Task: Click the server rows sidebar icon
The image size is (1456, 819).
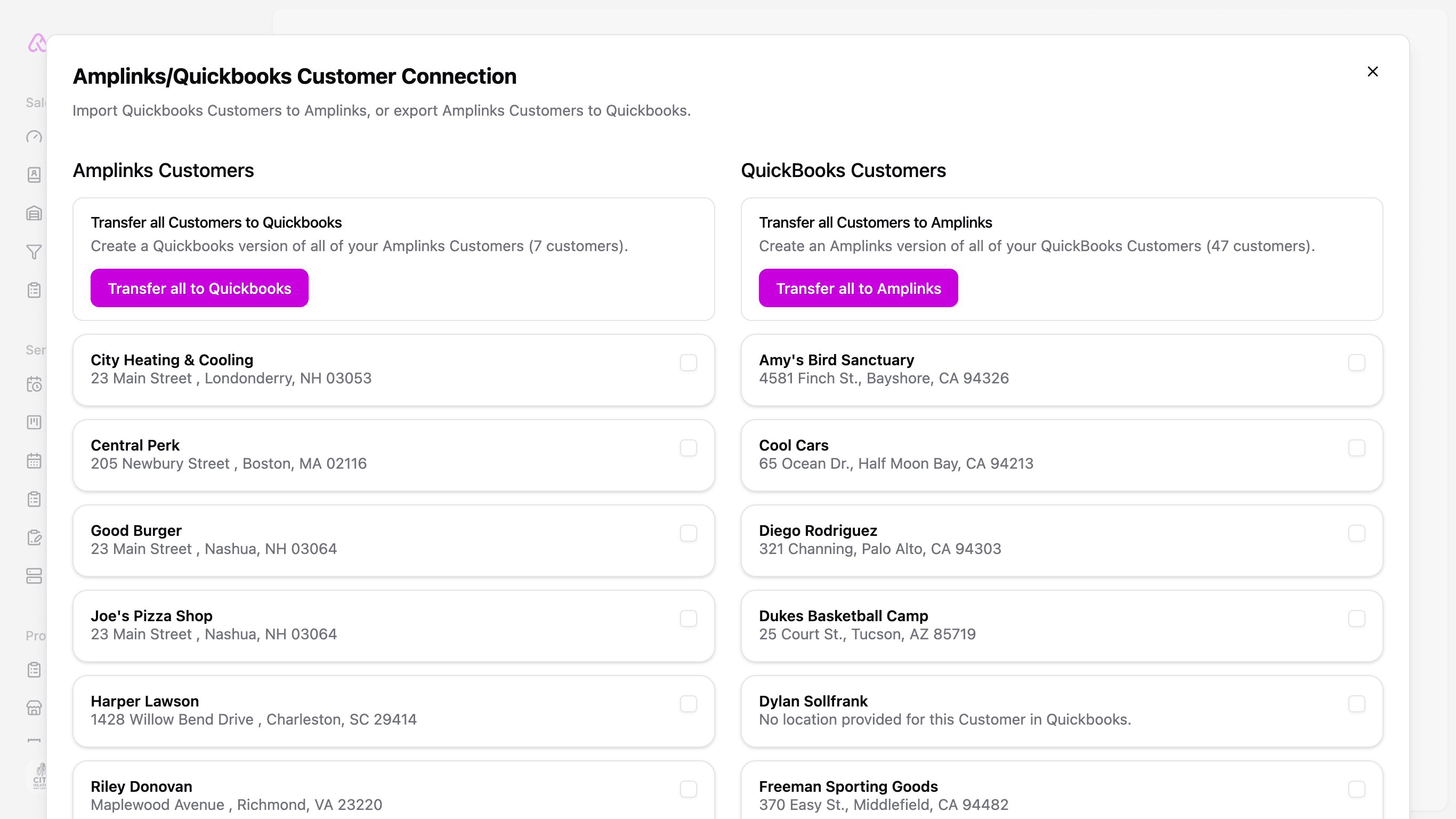Action: click(34, 576)
